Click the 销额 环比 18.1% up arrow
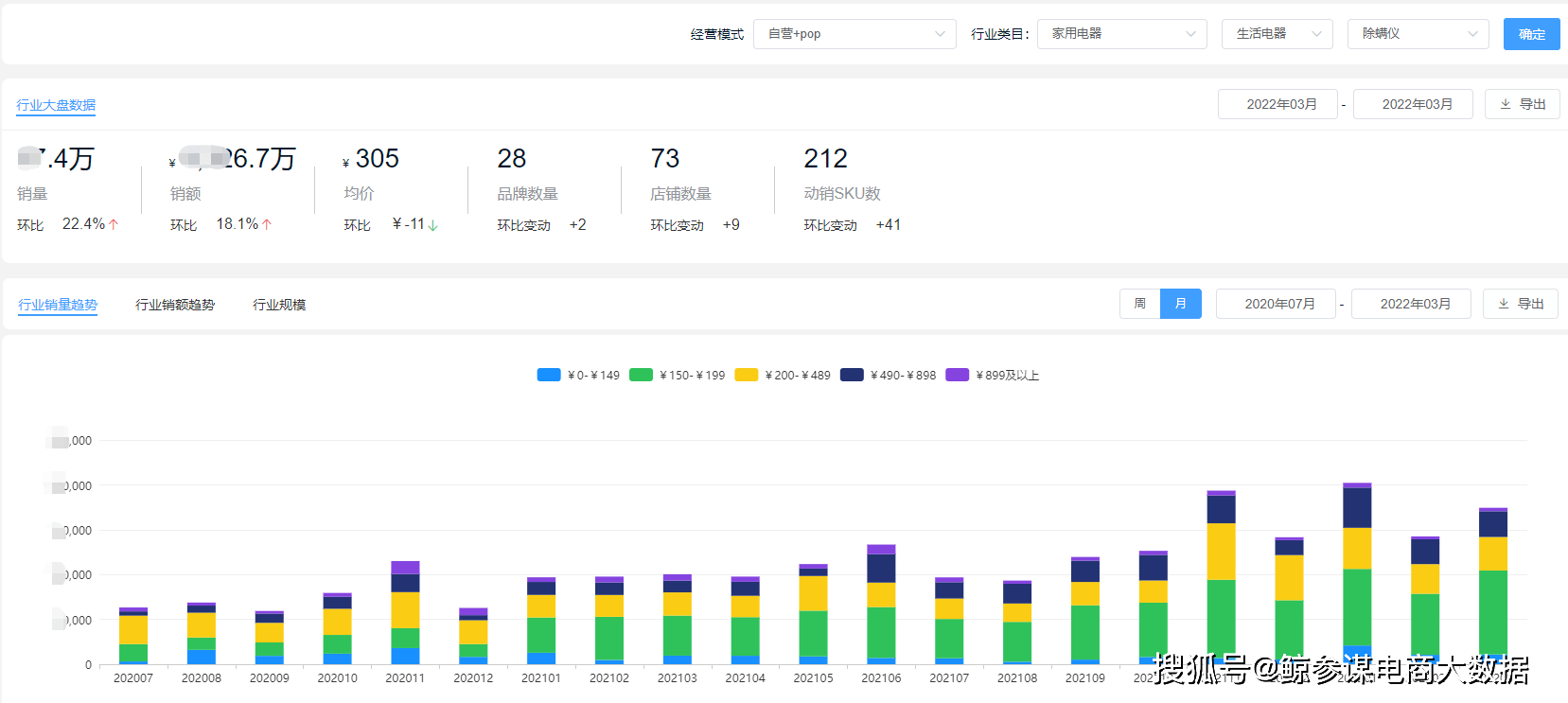 pyautogui.click(x=267, y=224)
